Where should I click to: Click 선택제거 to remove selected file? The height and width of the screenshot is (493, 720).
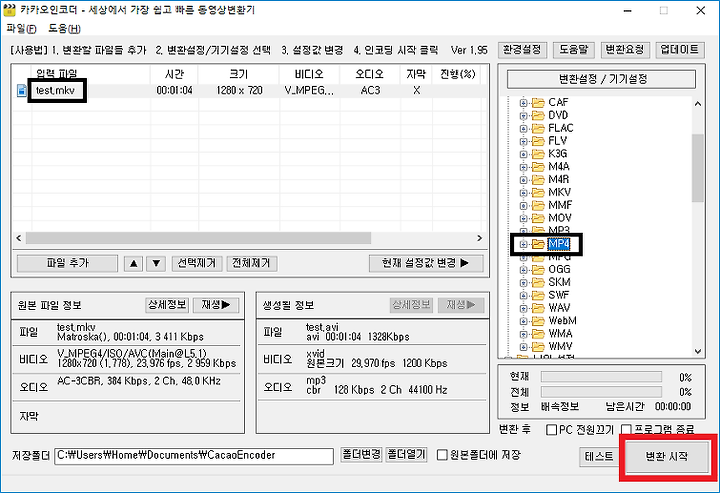pyautogui.click(x=197, y=263)
